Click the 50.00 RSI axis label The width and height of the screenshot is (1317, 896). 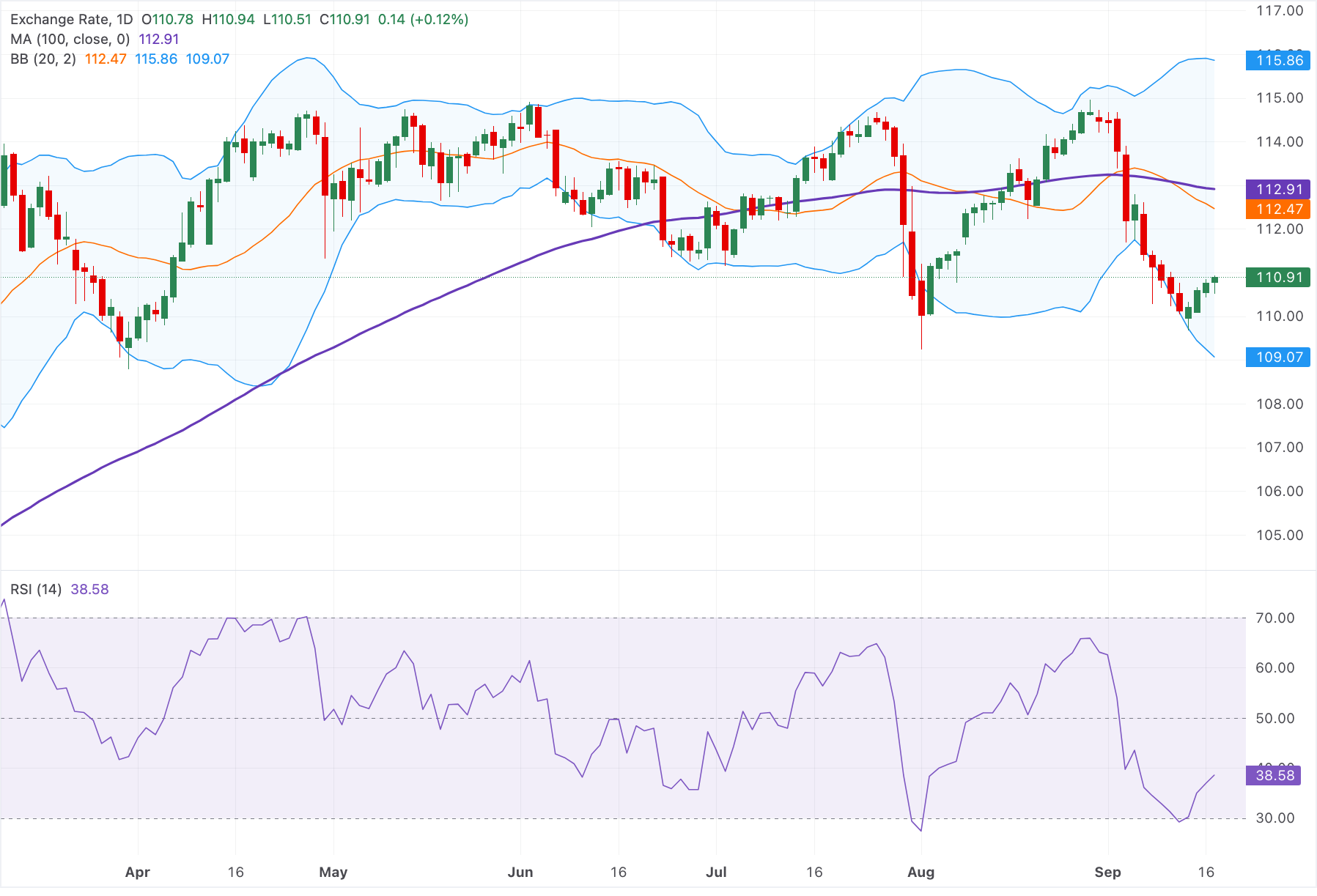[1275, 719]
